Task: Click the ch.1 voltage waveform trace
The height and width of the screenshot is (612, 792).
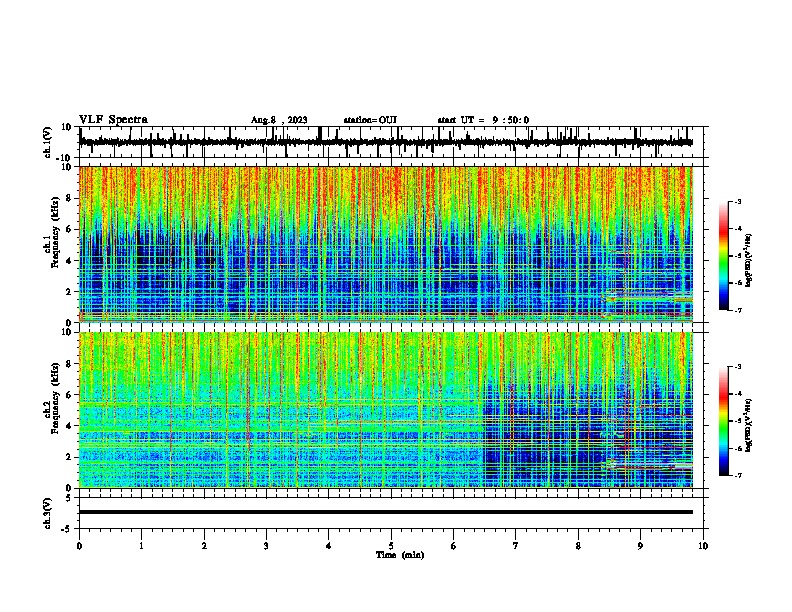Action: coord(386,142)
